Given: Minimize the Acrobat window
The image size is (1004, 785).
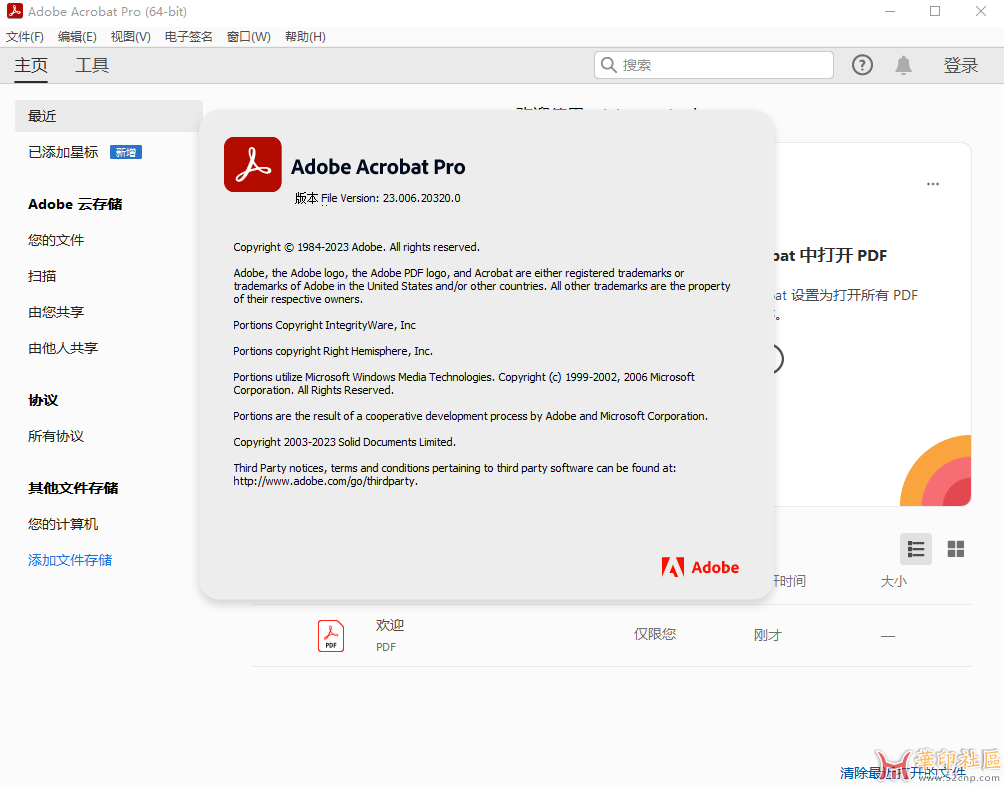Looking at the screenshot, I should click(889, 11).
